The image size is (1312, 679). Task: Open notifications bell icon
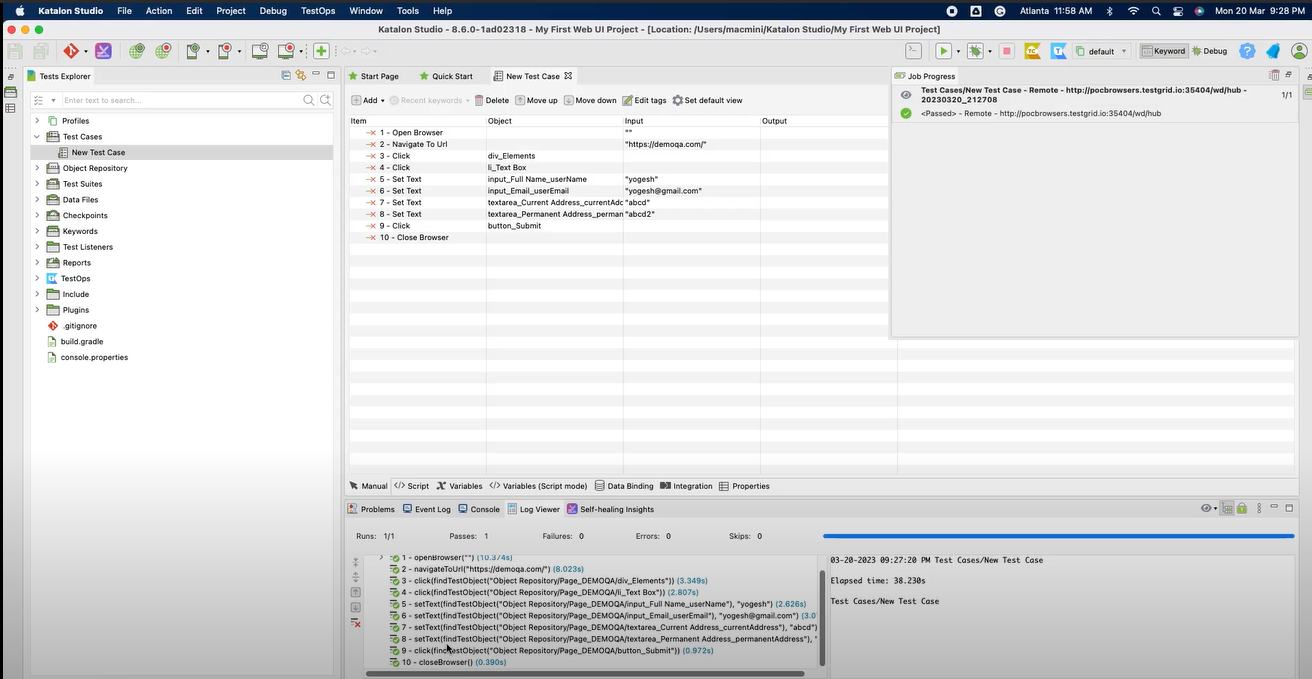1273,51
